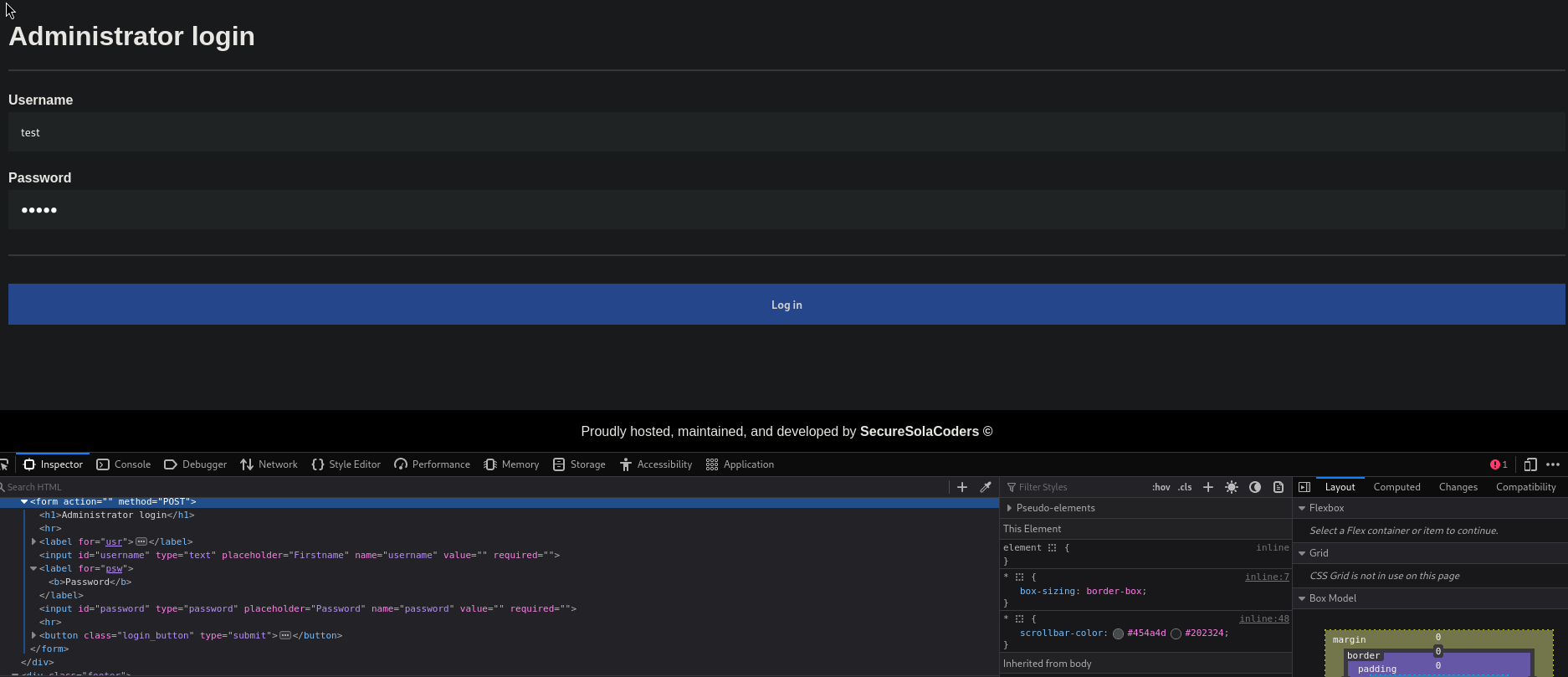Click selector highlighter icon in box-sizing rule
The width and height of the screenshot is (1568, 677).
point(1020,577)
